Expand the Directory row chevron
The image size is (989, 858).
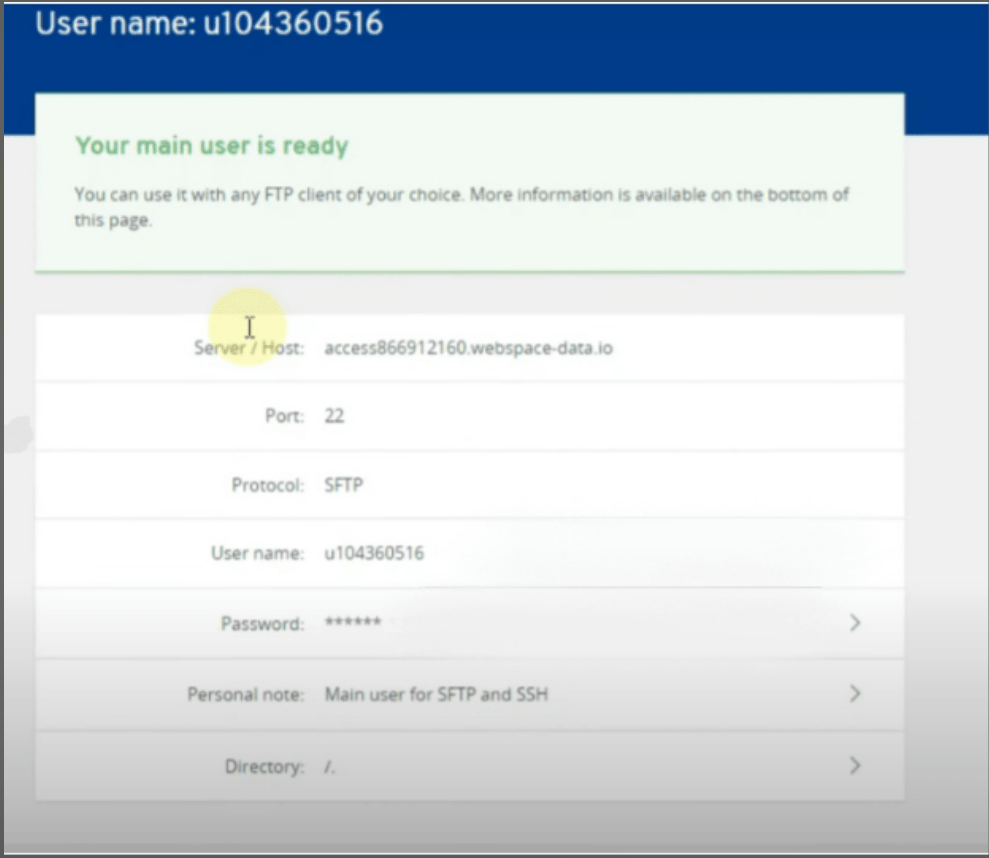[x=855, y=766]
